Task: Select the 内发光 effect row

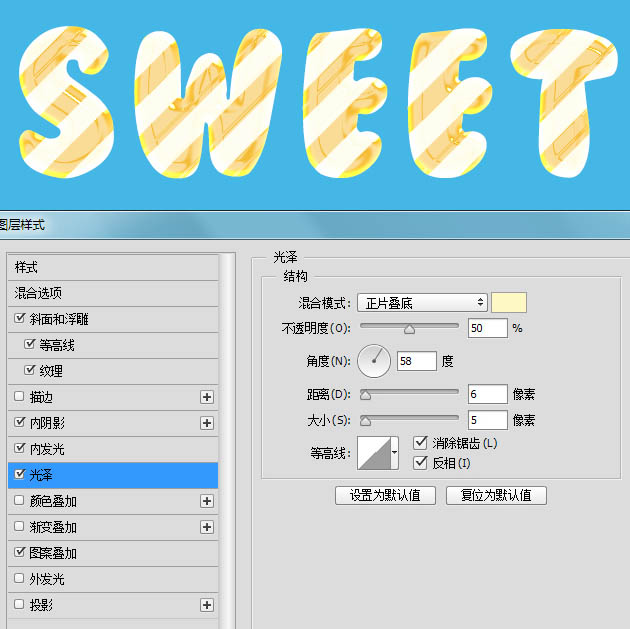Action: point(113,449)
